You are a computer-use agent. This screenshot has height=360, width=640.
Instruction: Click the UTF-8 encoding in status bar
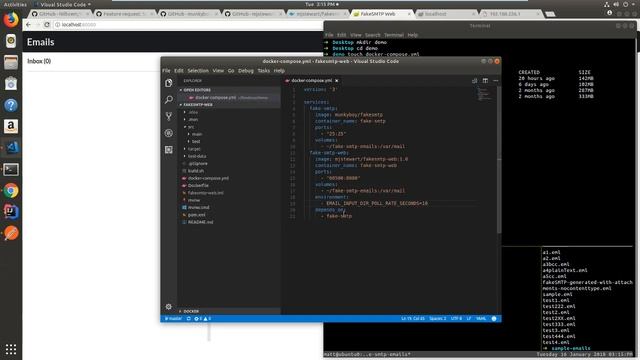(x=456, y=318)
